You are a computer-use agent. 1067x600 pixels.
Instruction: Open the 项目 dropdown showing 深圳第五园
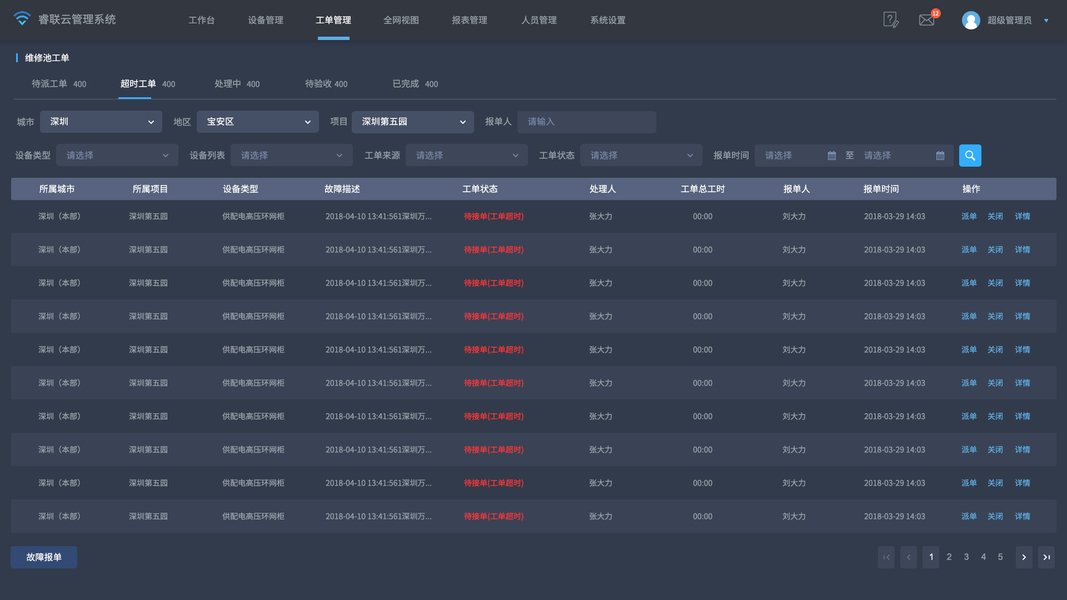[x=412, y=122]
